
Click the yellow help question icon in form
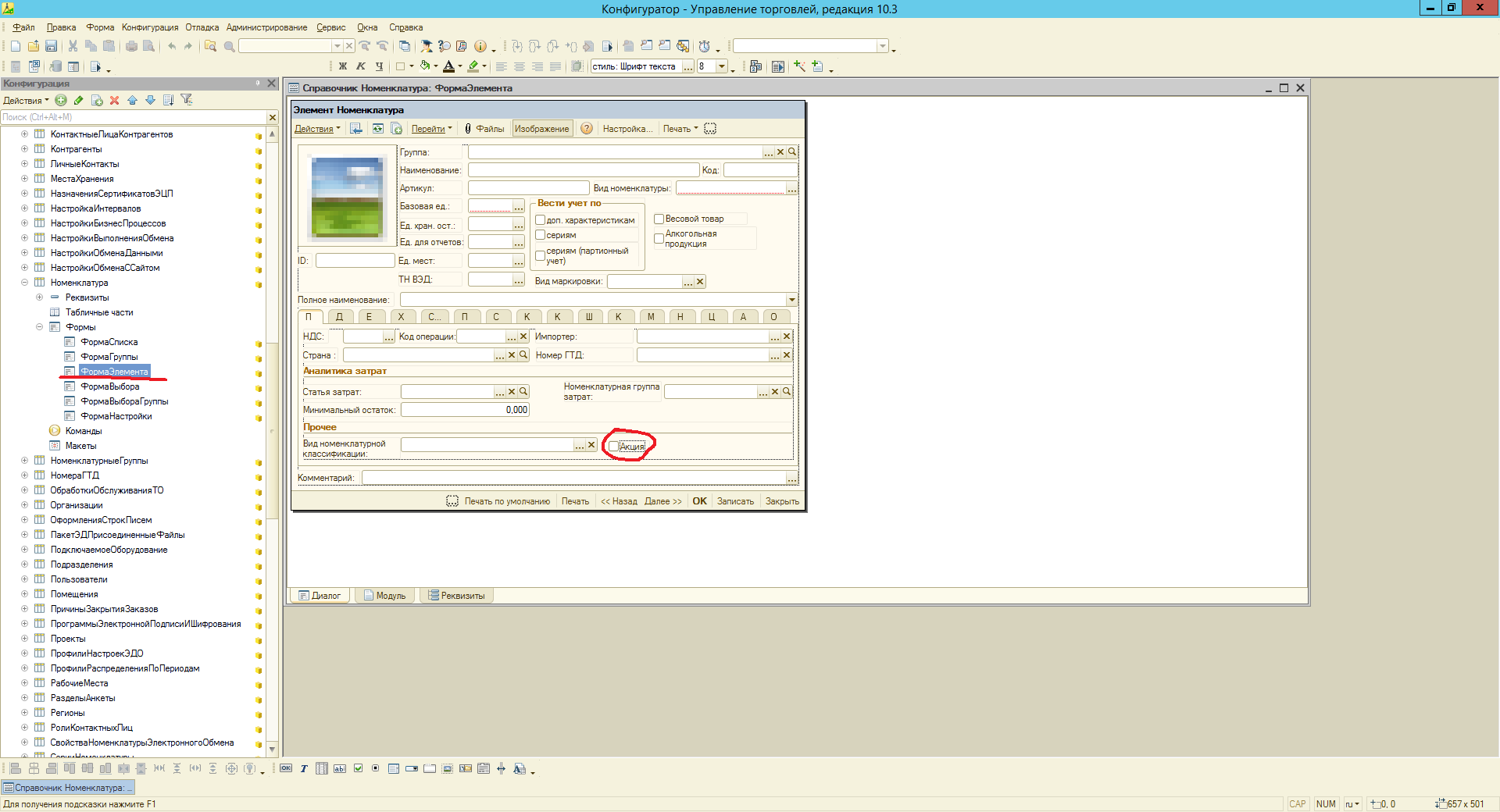pyautogui.click(x=587, y=129)
